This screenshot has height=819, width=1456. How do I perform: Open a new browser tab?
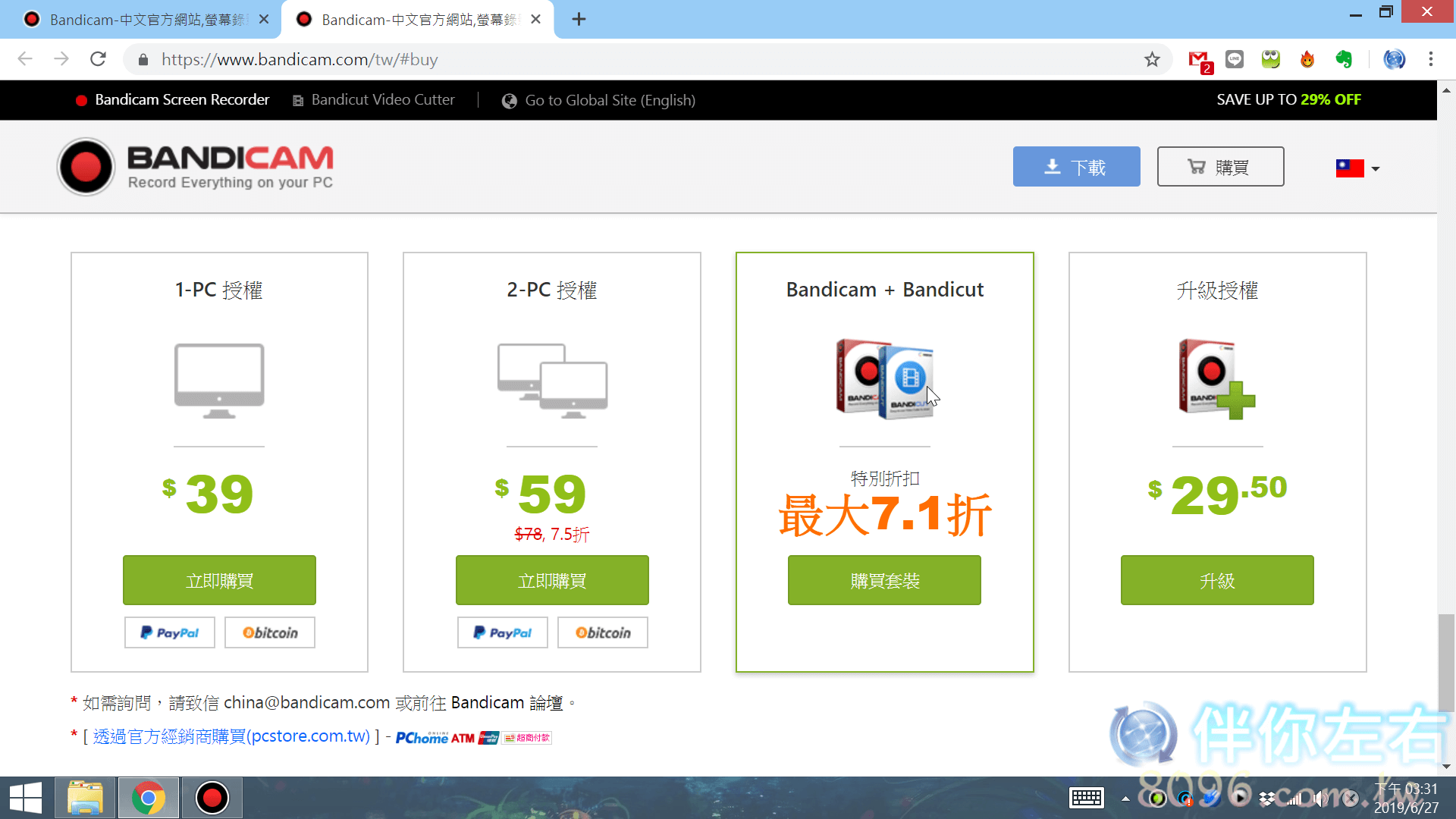579,19
